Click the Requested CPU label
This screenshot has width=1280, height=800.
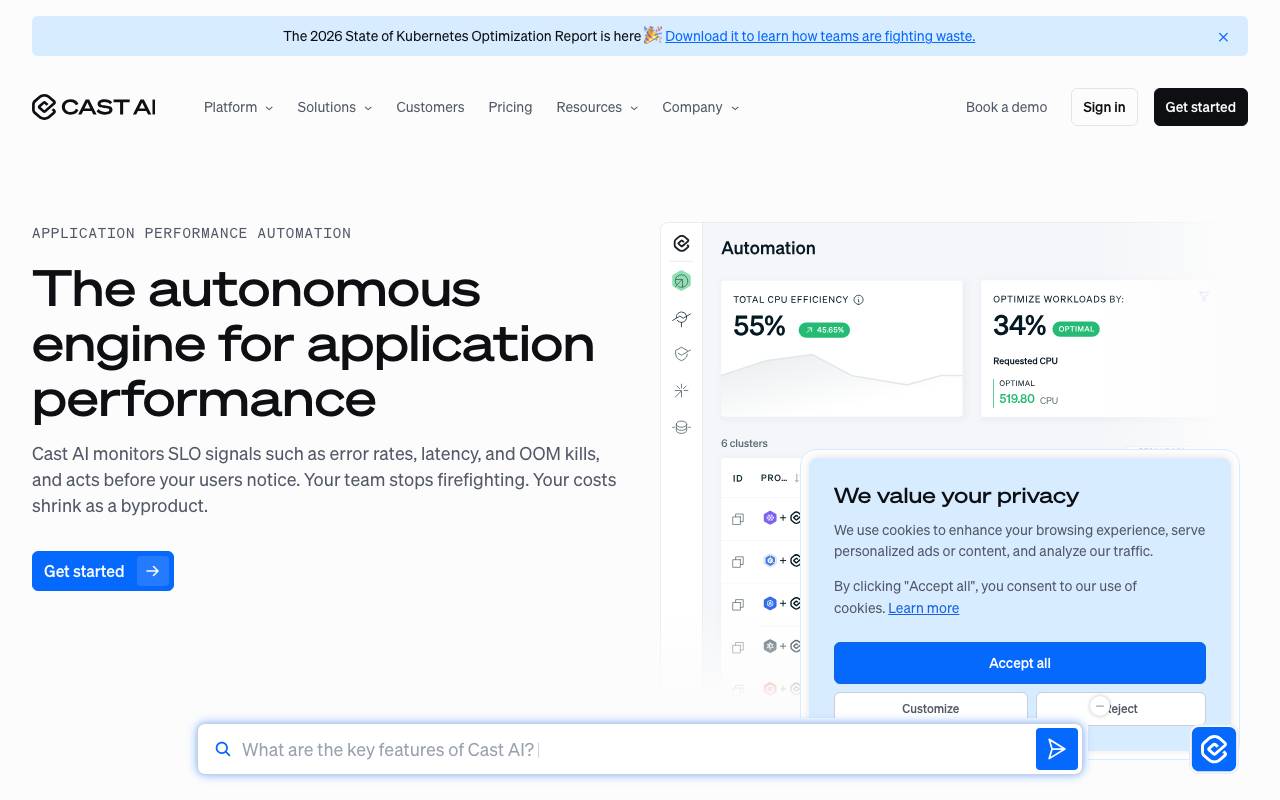(x=1025, y=361)
